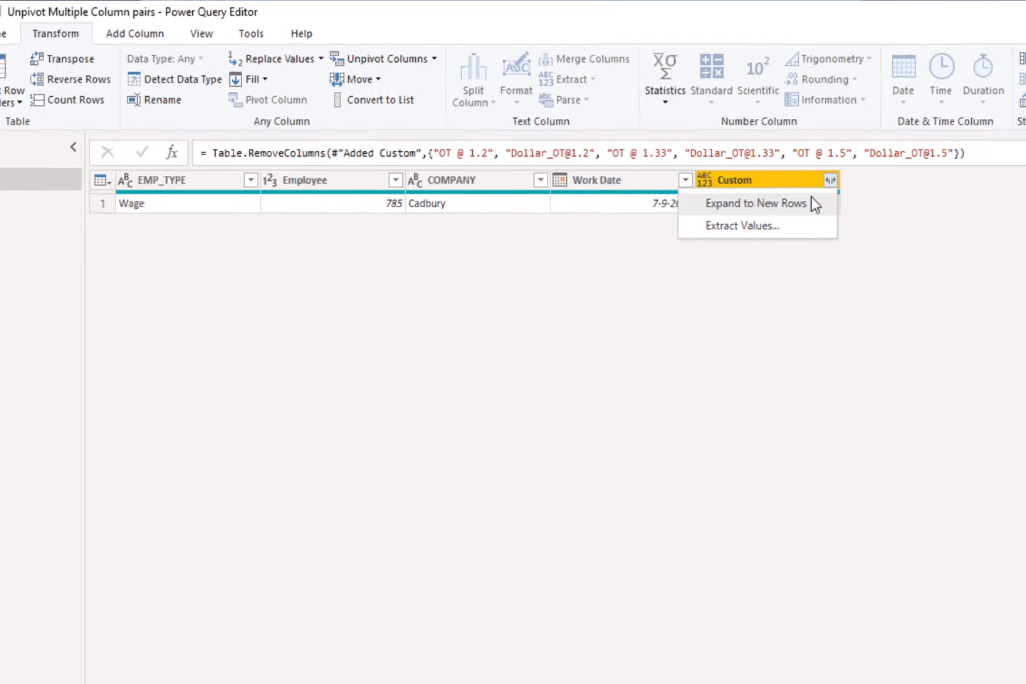
Task: Click Detect Data Type
Action: [x=174, y=79]
